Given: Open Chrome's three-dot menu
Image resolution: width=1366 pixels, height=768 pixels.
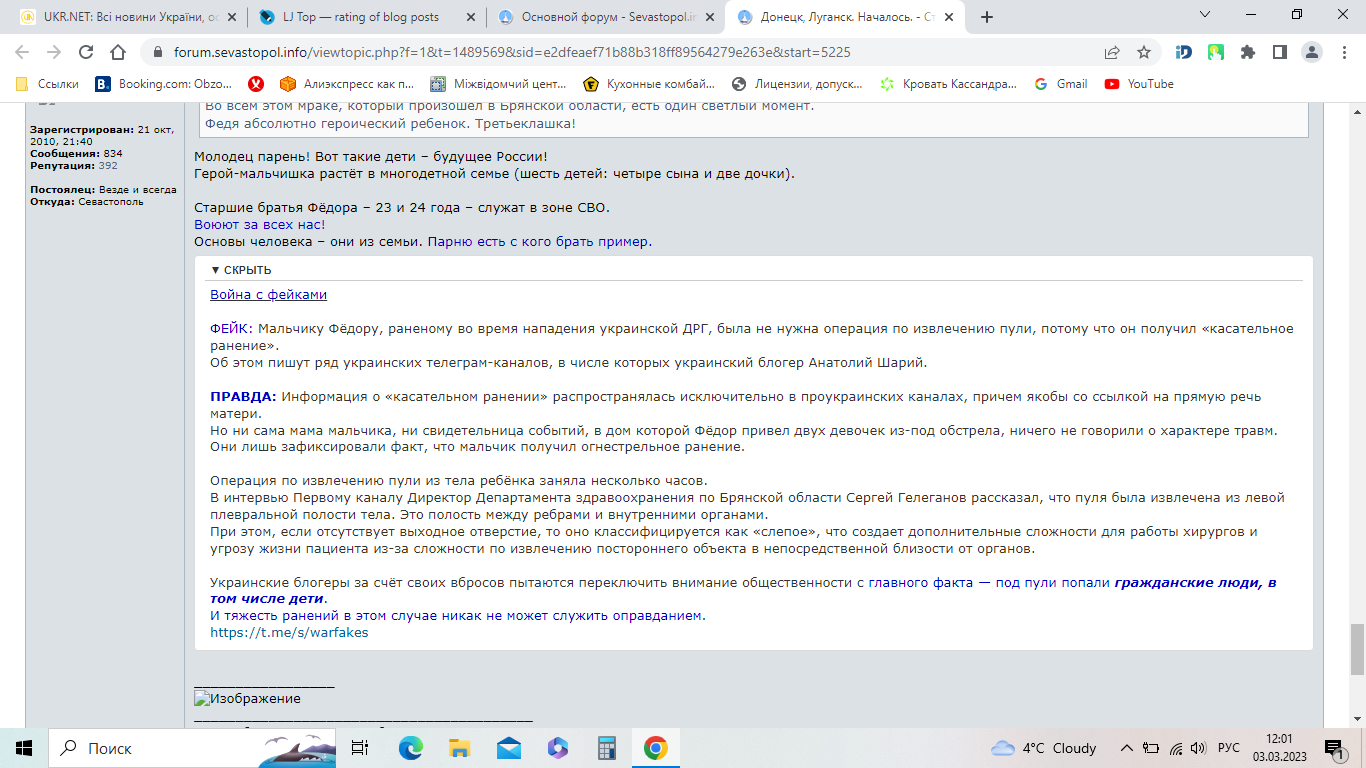Looking at the screenshot, I should click(1343, 52).
